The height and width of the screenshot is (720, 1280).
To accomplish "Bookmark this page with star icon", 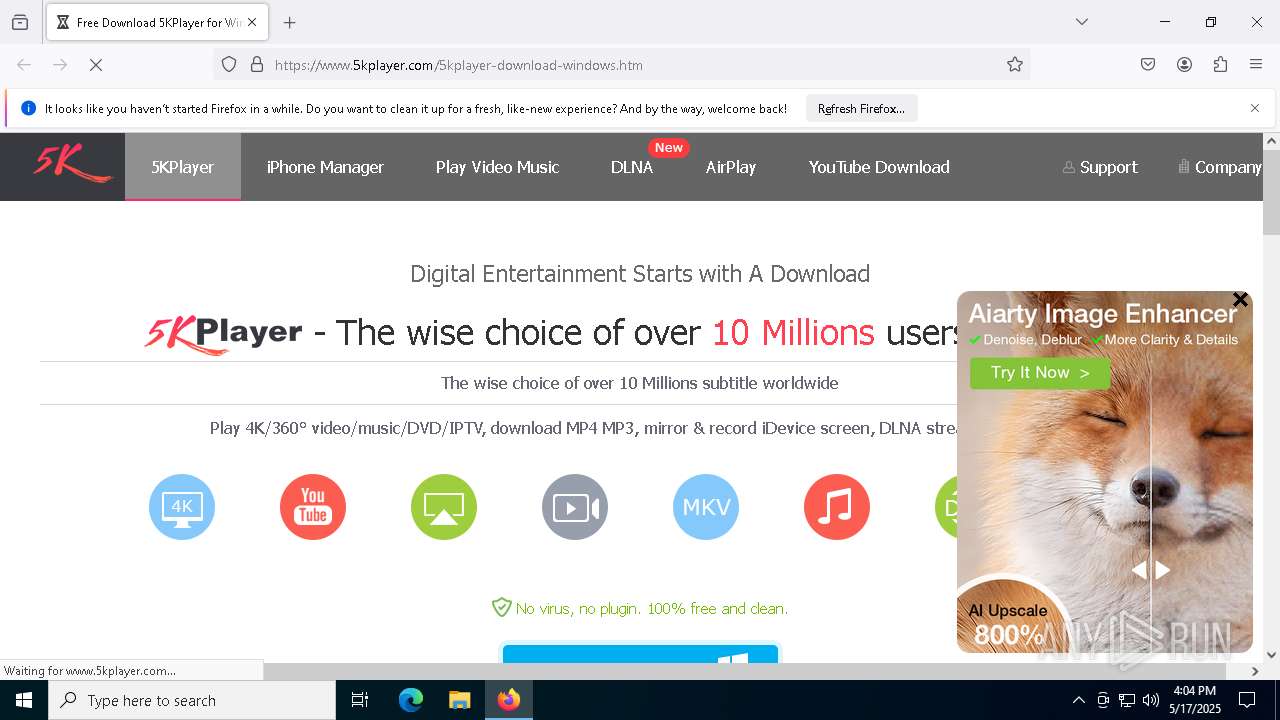I will [1015, 65].
